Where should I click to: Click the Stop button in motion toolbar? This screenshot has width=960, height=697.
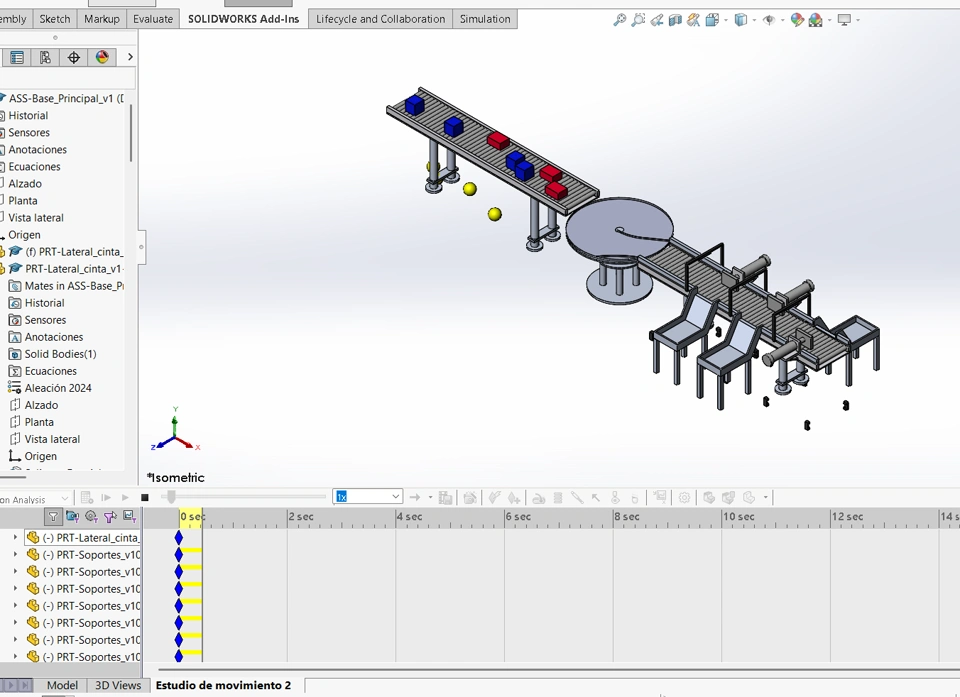[144, 498]
